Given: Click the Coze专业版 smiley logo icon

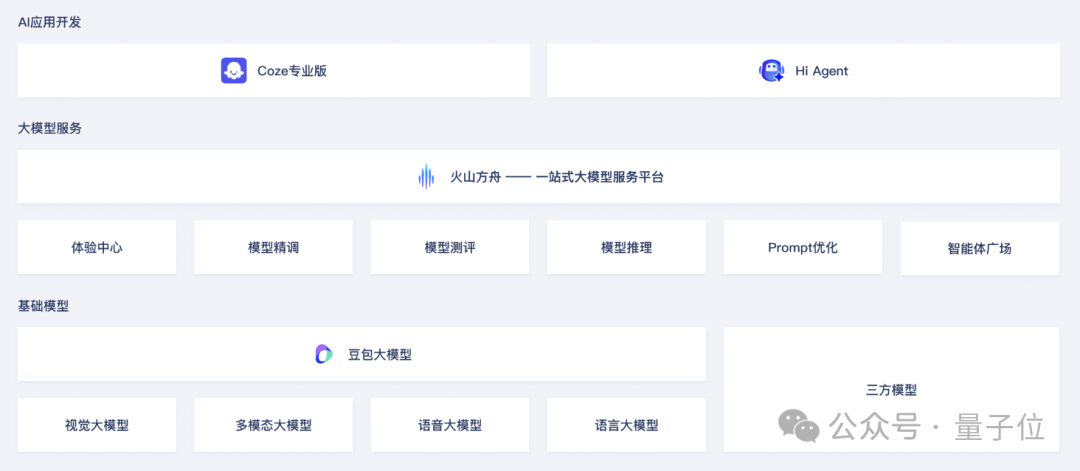Looking at the screenshot, I should tap(234, 71).
